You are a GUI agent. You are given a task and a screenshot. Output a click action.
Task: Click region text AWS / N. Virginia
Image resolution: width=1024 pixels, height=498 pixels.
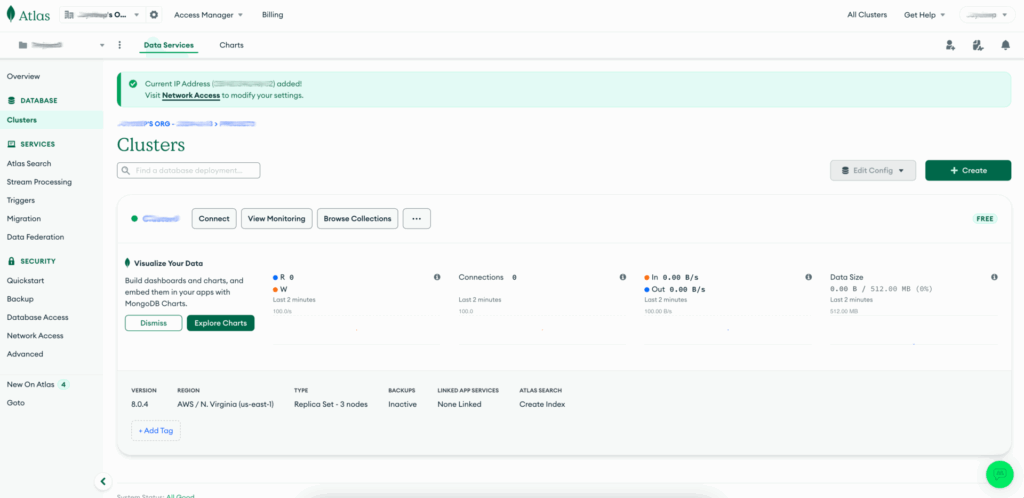pos(225,404)
